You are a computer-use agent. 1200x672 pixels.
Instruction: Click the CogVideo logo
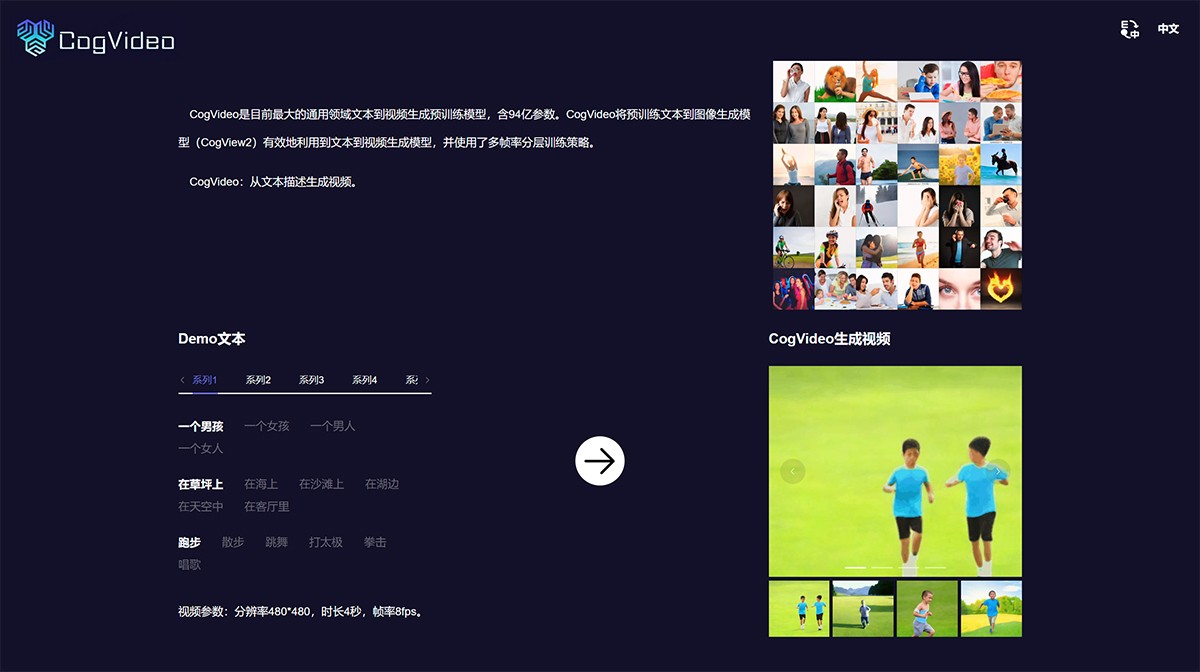[96, 38]
